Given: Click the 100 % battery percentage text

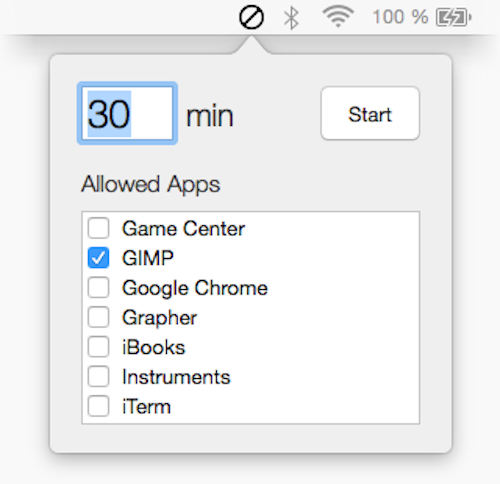Looking at the screenshot, I should 400,17.
